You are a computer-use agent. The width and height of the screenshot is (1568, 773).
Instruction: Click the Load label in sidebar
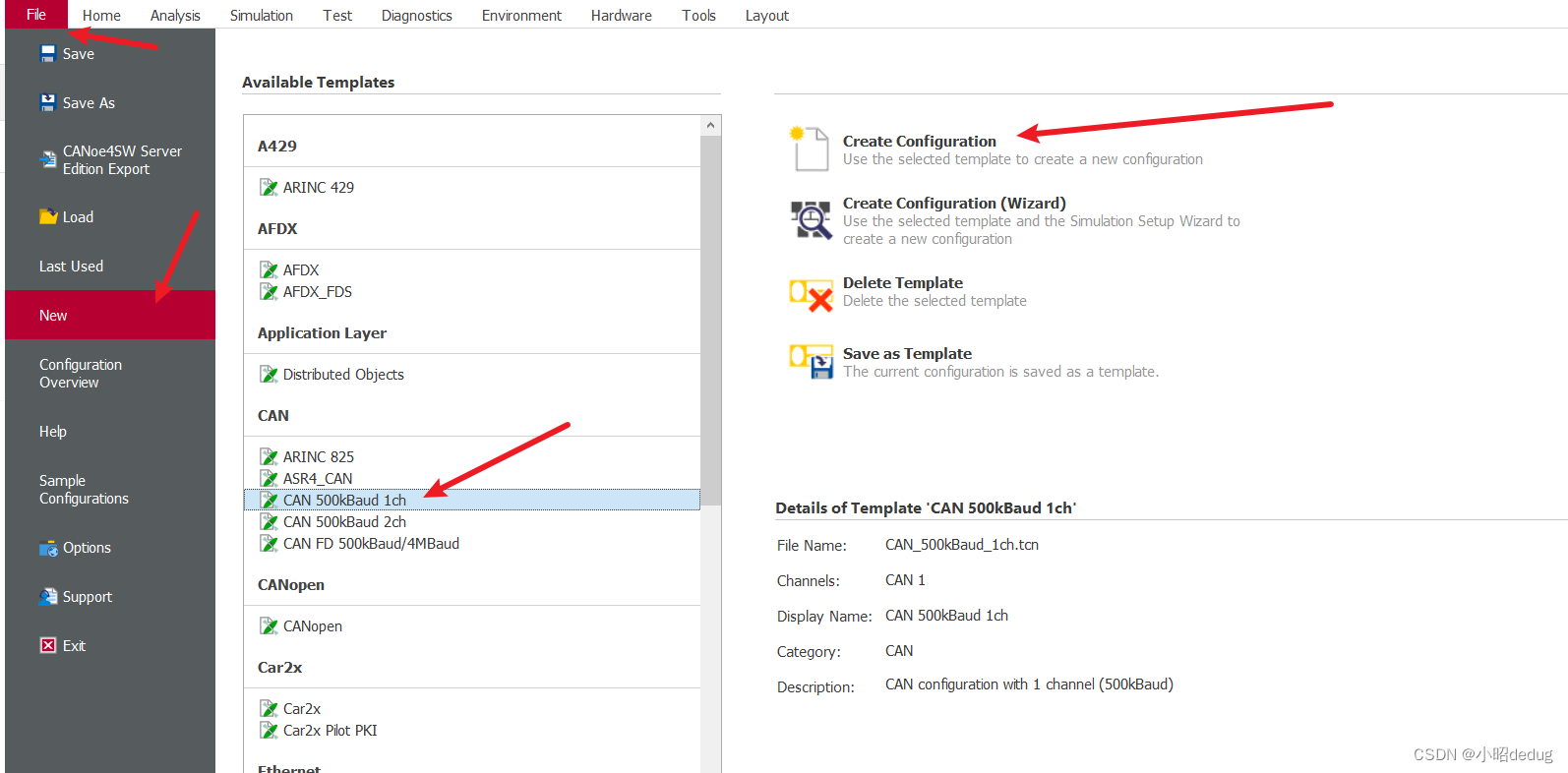[x=78, y=216]
